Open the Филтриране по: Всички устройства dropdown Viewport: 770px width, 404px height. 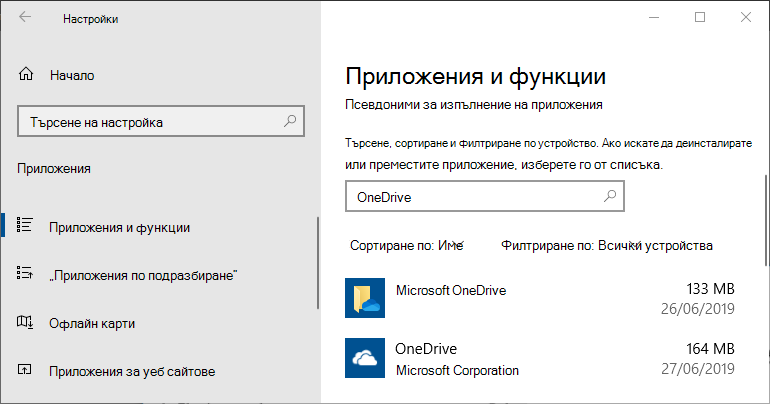pos(606,245)
